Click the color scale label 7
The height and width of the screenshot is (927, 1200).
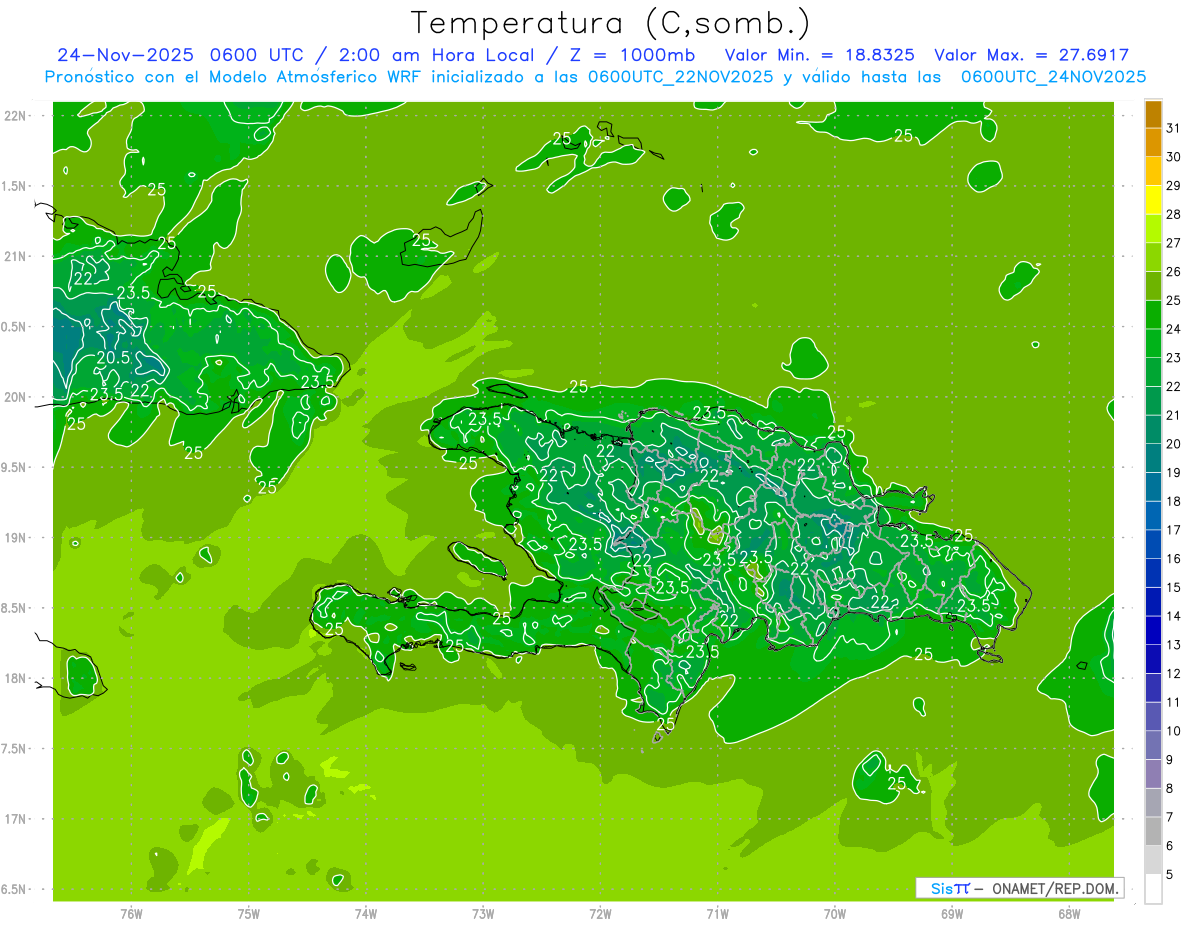pyautogui.click(x=1170, y=818)
